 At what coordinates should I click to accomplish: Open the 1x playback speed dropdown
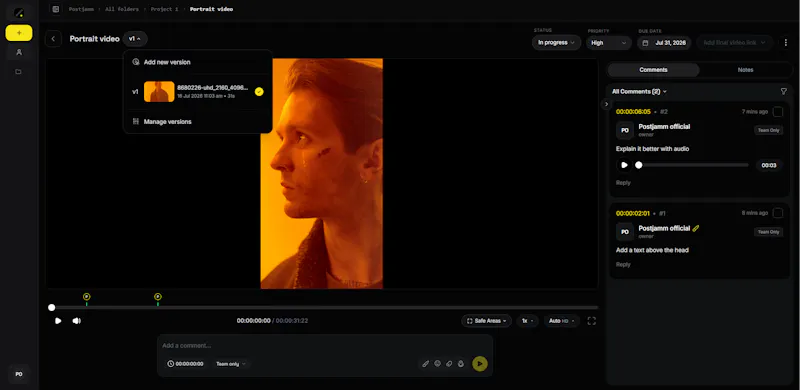tap(527, 321)
